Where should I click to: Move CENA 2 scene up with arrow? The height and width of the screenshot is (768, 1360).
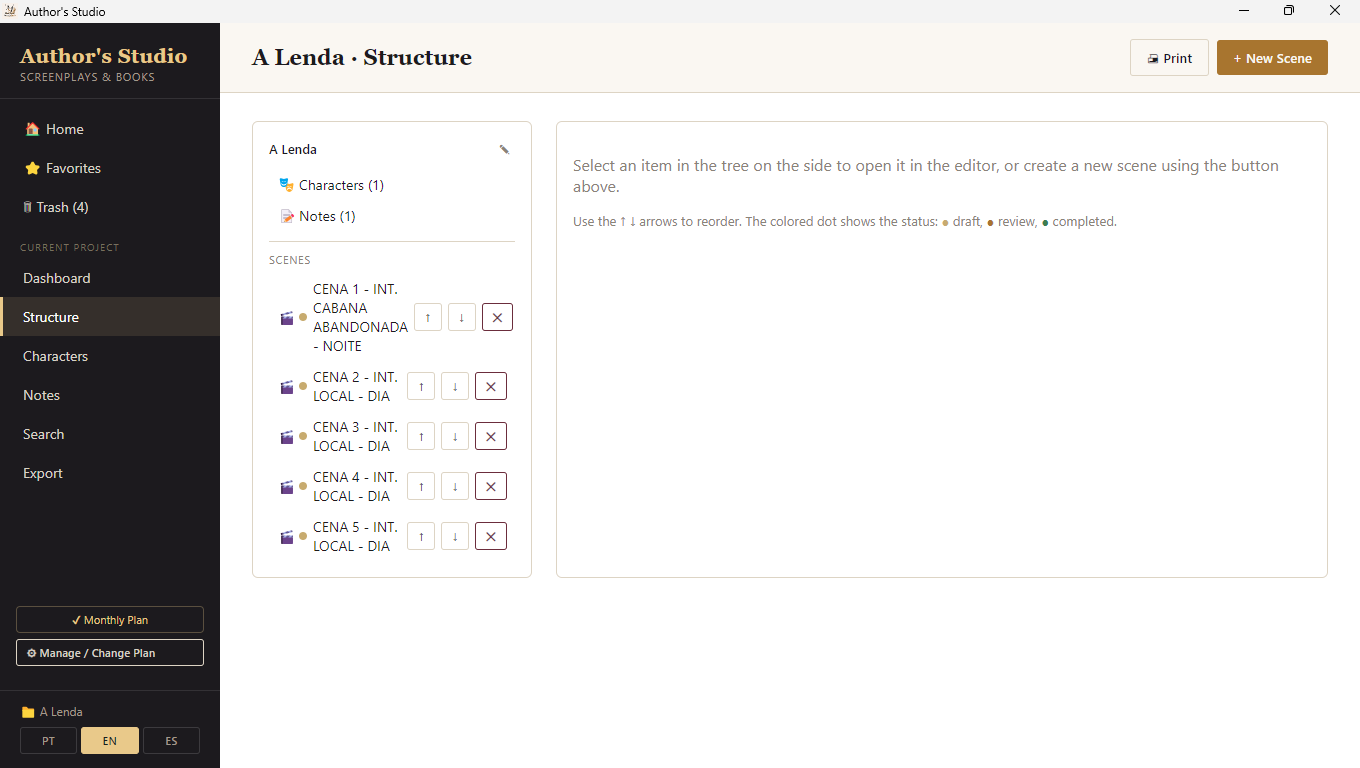(x=421, y=387)
